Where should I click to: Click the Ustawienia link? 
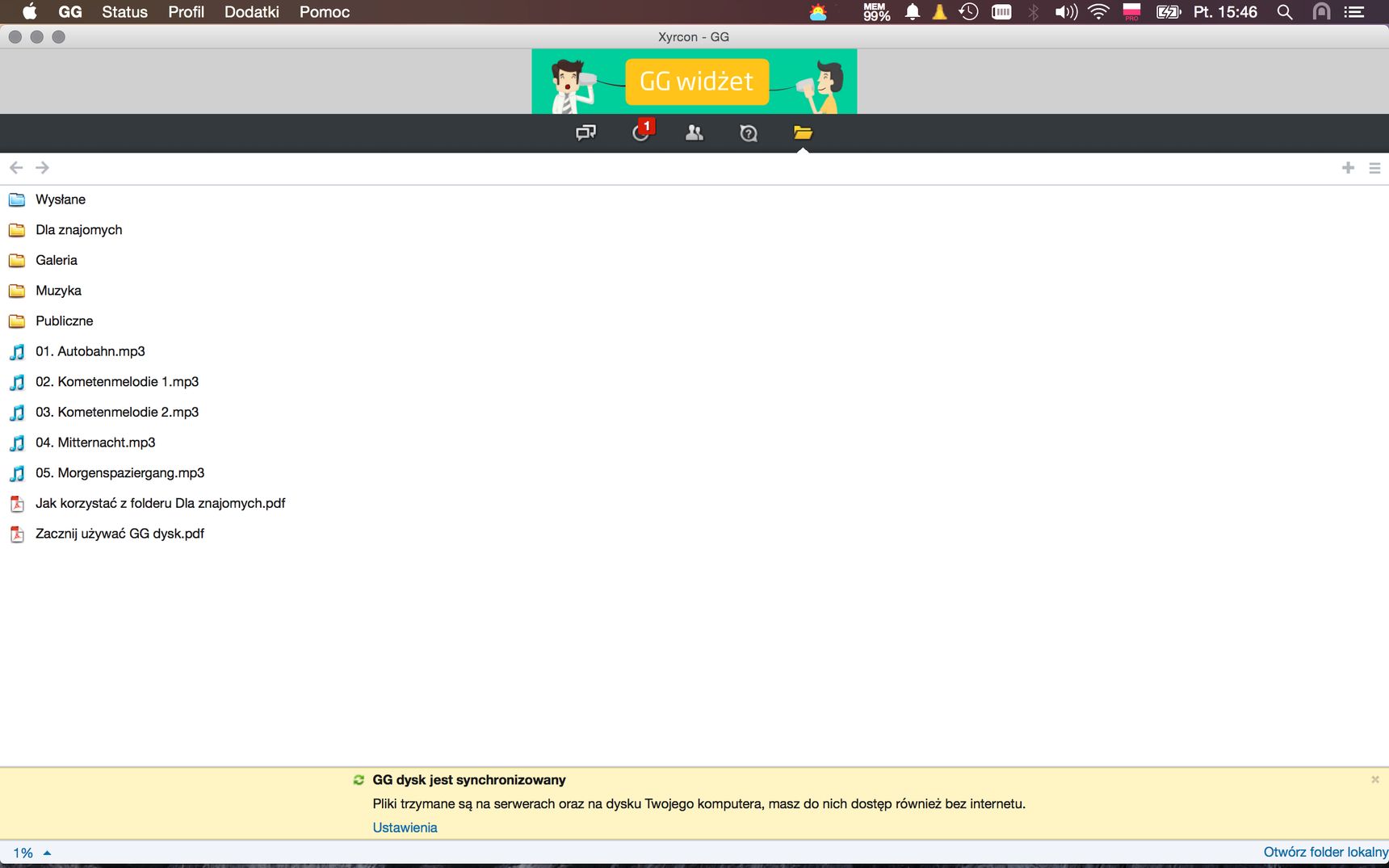point(405,828)
